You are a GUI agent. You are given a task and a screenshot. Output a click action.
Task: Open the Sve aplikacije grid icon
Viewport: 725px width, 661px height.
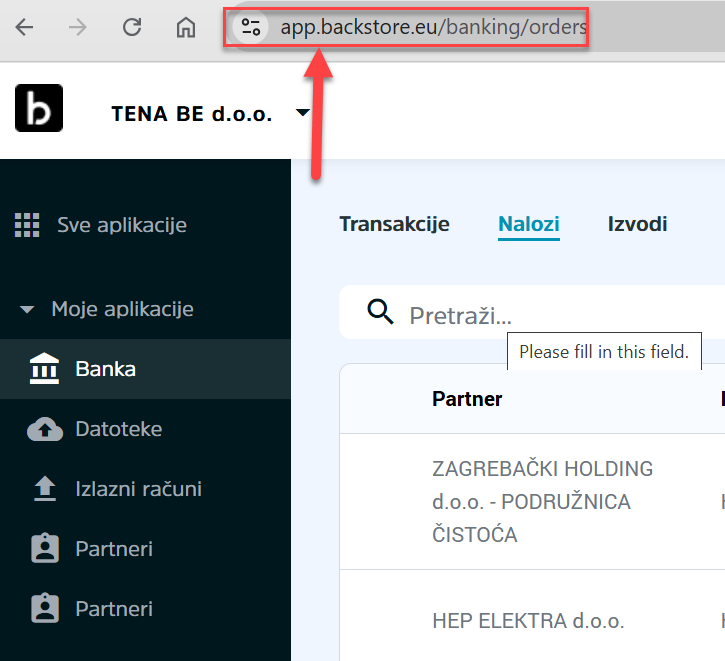(27, 225)
